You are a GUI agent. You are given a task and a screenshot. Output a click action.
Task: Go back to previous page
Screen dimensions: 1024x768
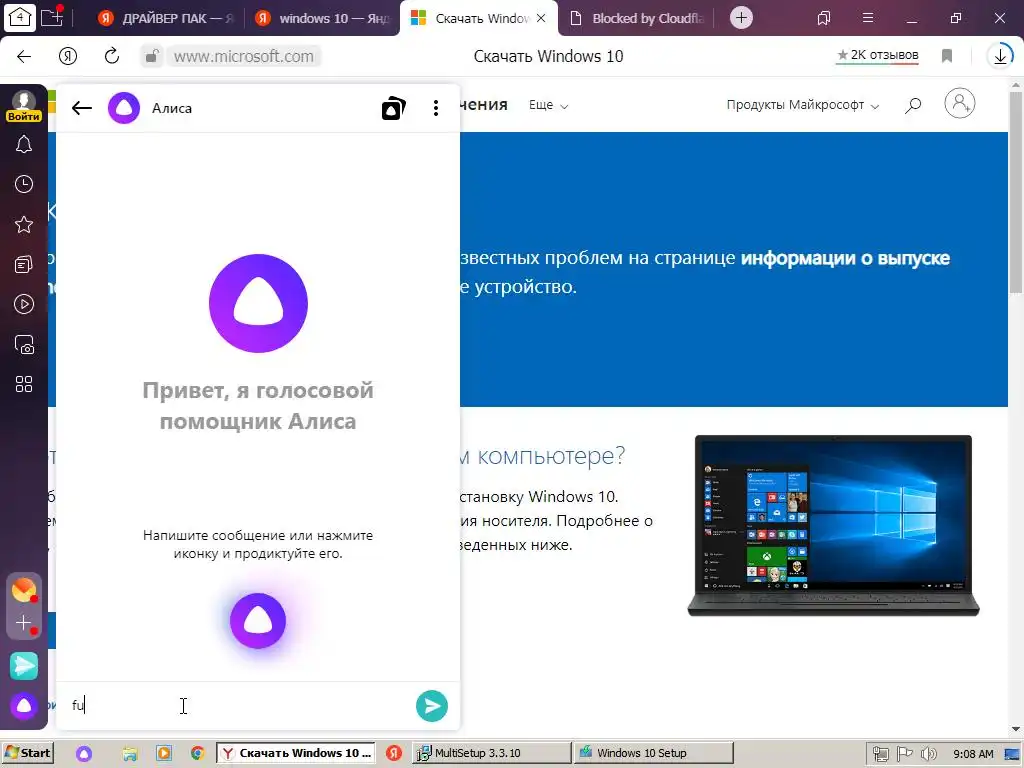(x=24, y=56)
